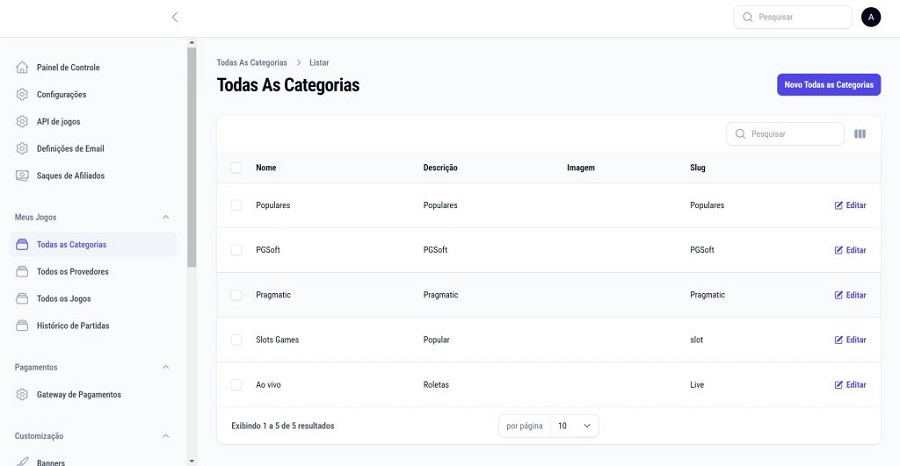Click the Painel de Controle home icon
Image resolution: width=900 pixels, height=466 pixels.
click(x=22, y=68)
